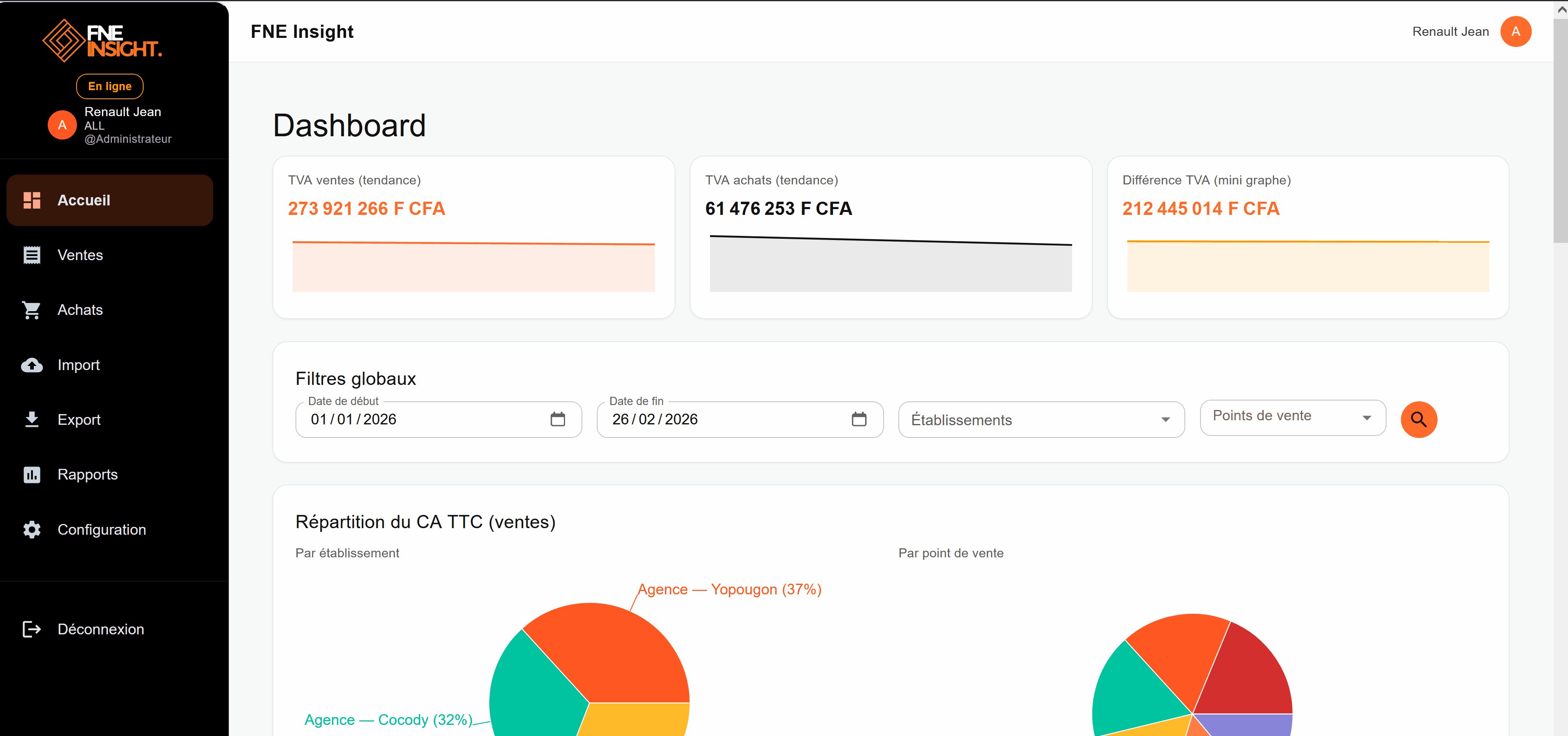Select the Rapports menu entry
Screen dimensions: 1568x736
click(88, 474)
